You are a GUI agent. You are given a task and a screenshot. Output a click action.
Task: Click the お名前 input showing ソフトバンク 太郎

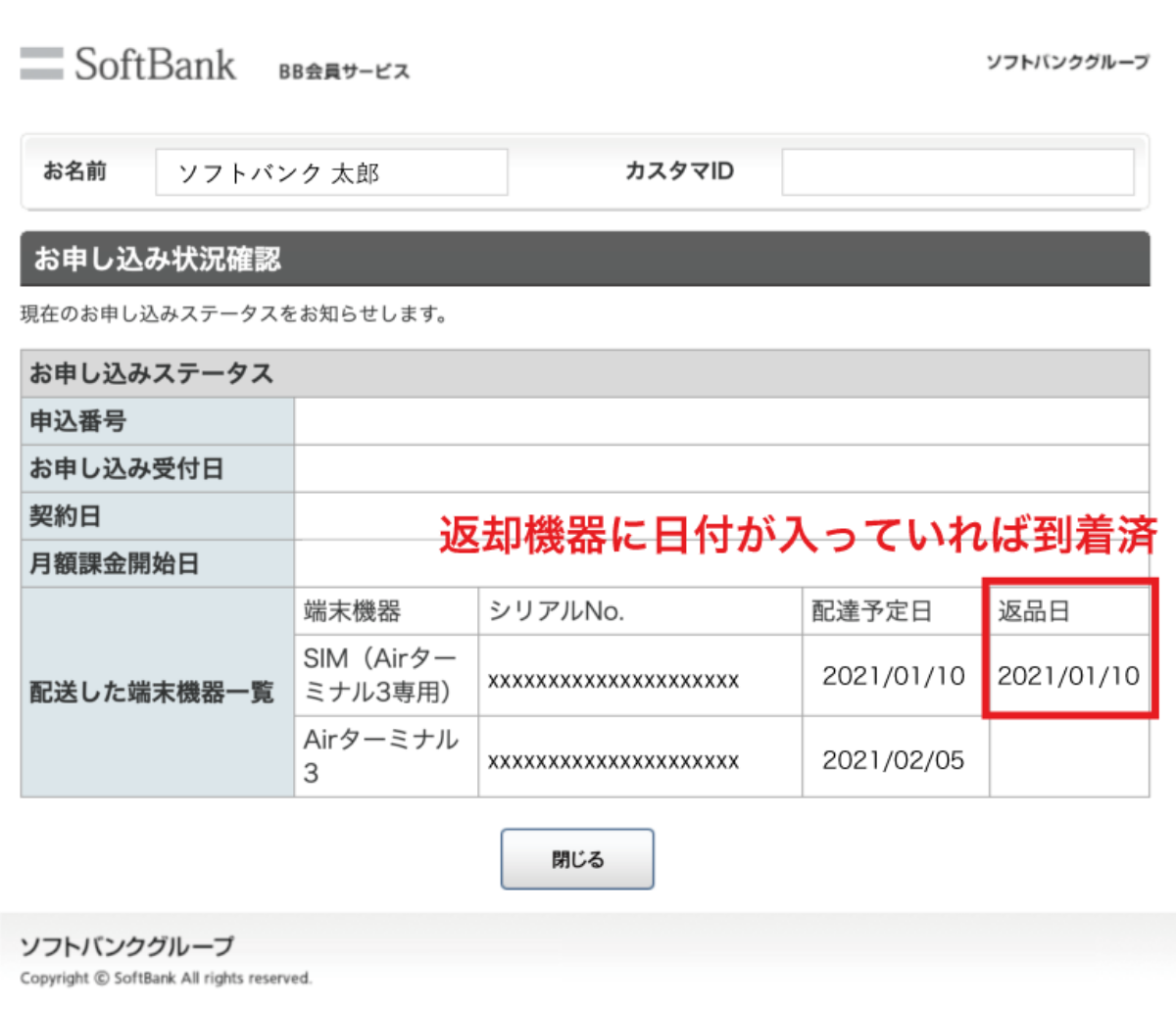(x=331, y=171)
